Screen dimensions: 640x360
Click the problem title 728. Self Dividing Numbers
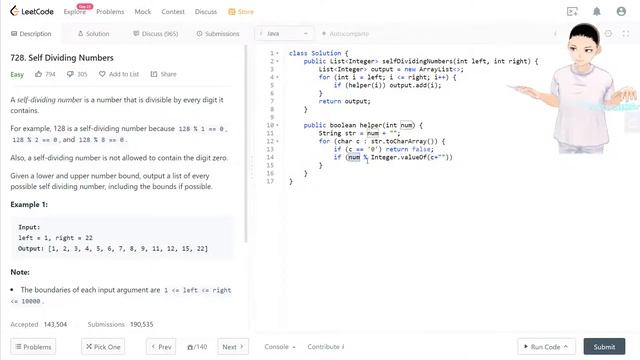(62, 58)
